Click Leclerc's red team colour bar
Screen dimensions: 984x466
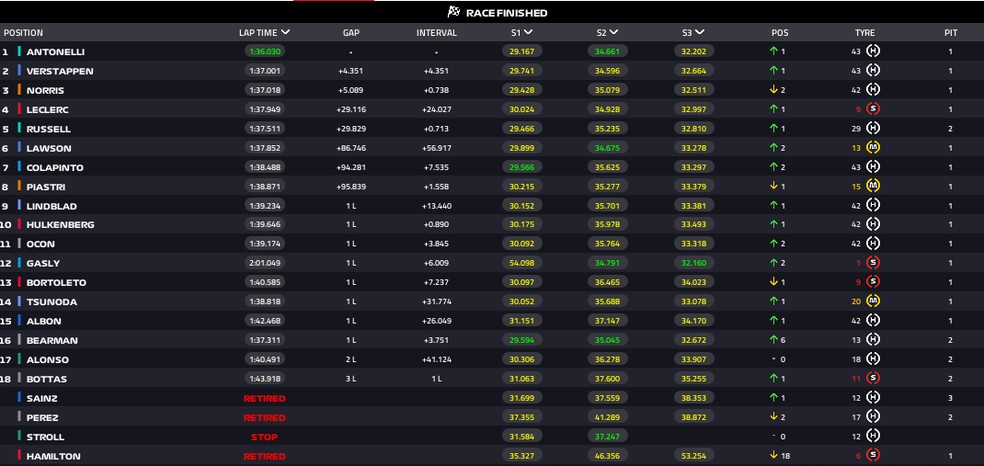point(19,109)
